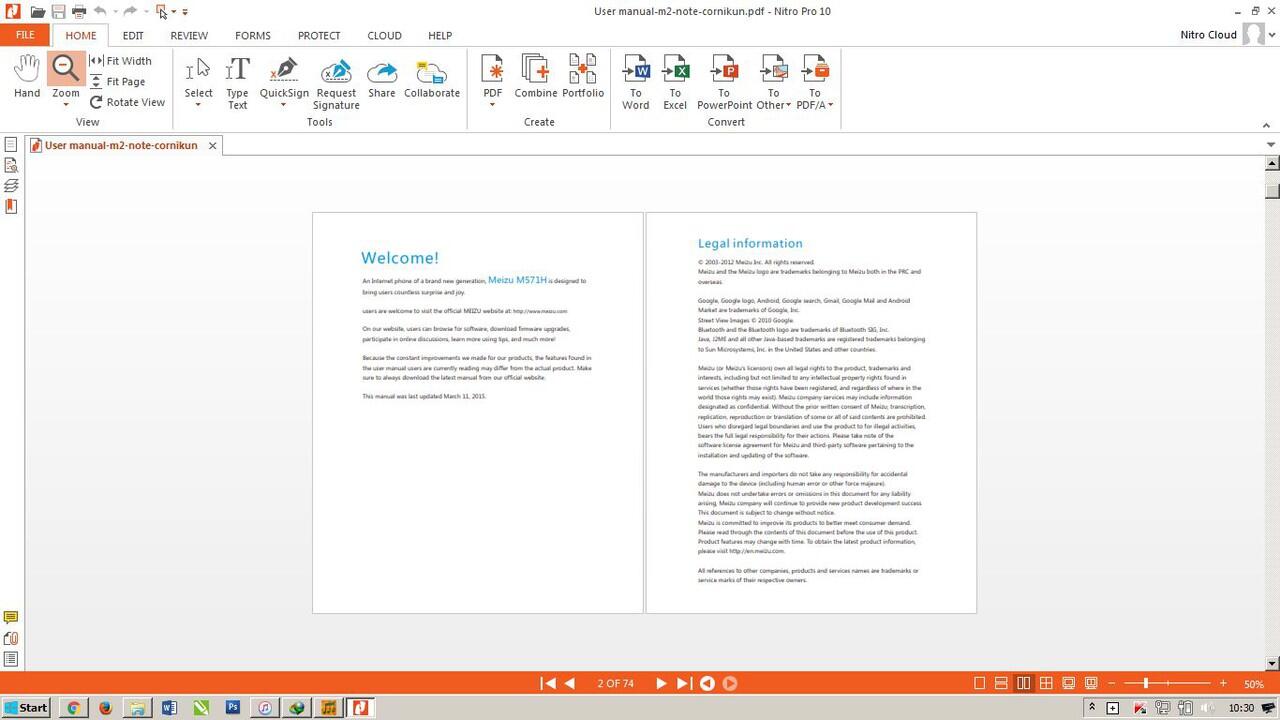The width and height of the screenshot is (1280, 720).
Task: Expand the PDF create dropdown
Action: click(493, 105)
